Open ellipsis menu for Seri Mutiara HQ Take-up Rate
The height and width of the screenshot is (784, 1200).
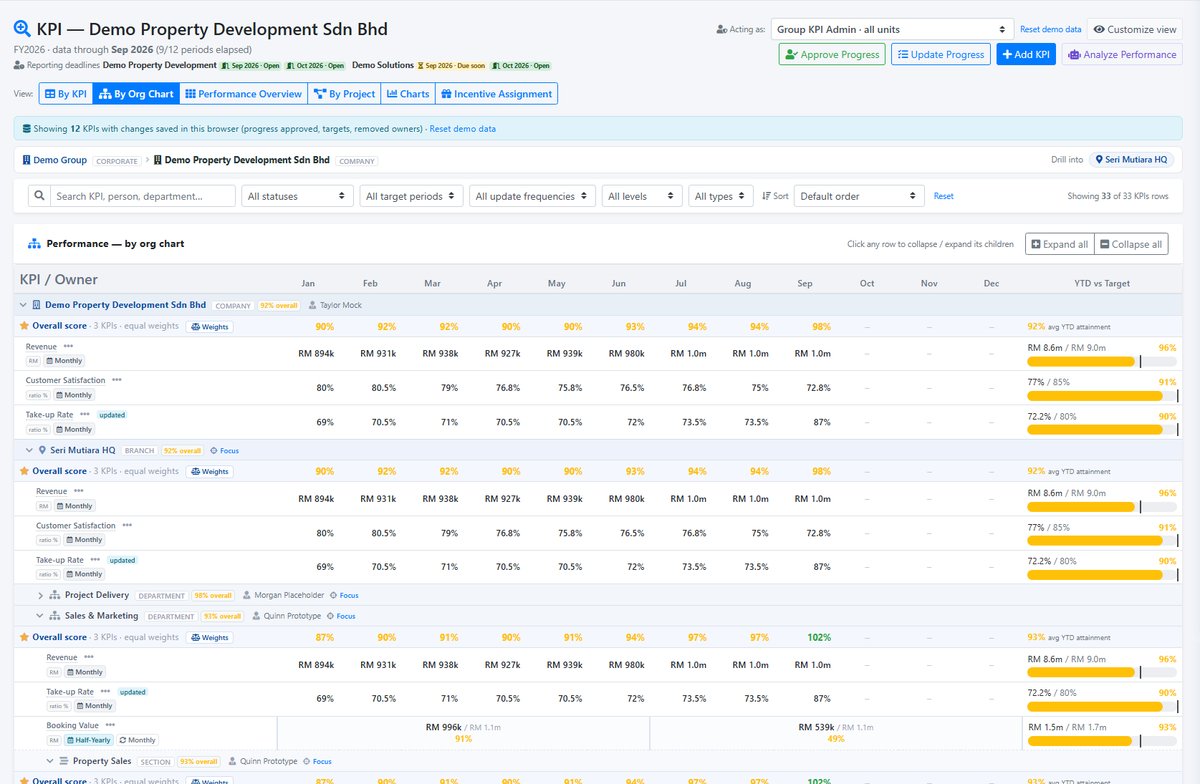95,560
